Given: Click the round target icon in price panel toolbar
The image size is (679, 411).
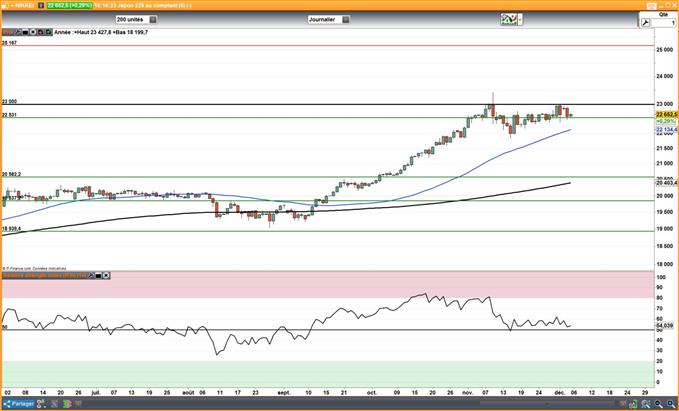Looking at the screenshot, I should pyautogui.click(x=33, y=32).
